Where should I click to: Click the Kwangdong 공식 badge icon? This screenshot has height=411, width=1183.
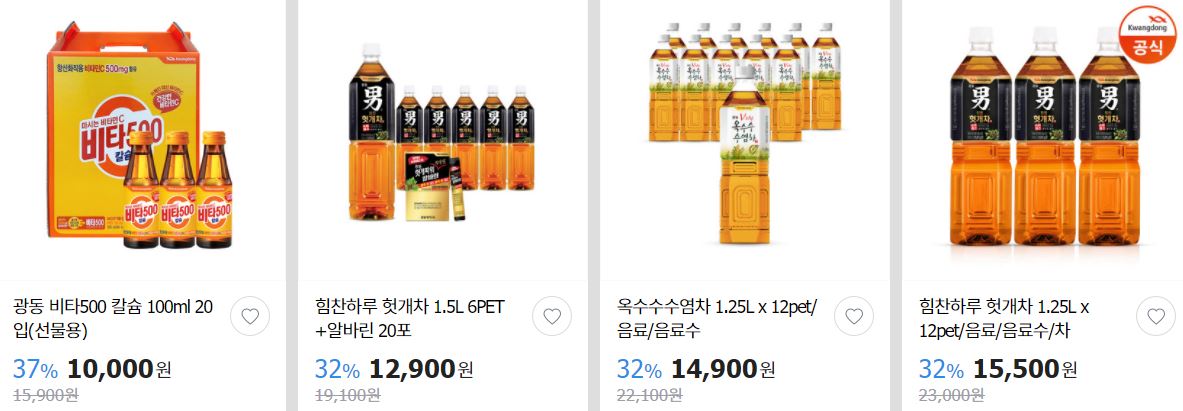coord(1147,35)
